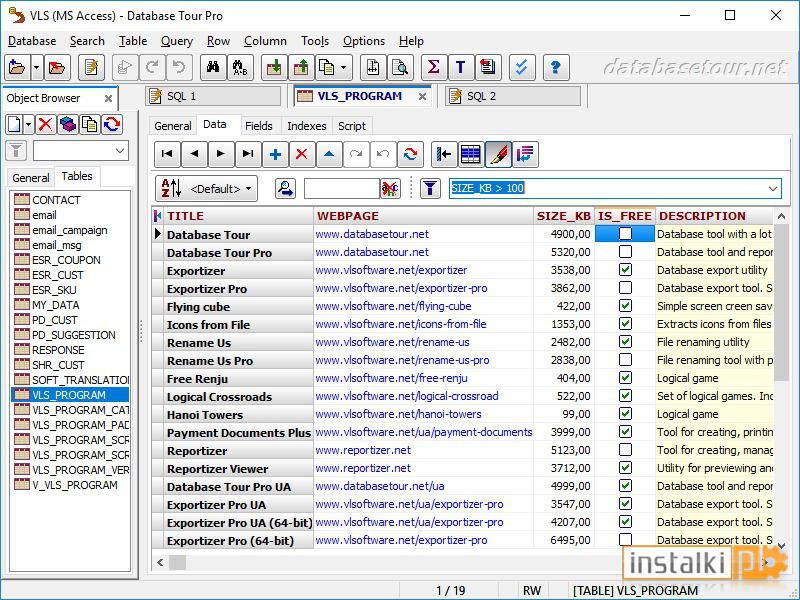Go to the previous record arrow

[194, 154]
